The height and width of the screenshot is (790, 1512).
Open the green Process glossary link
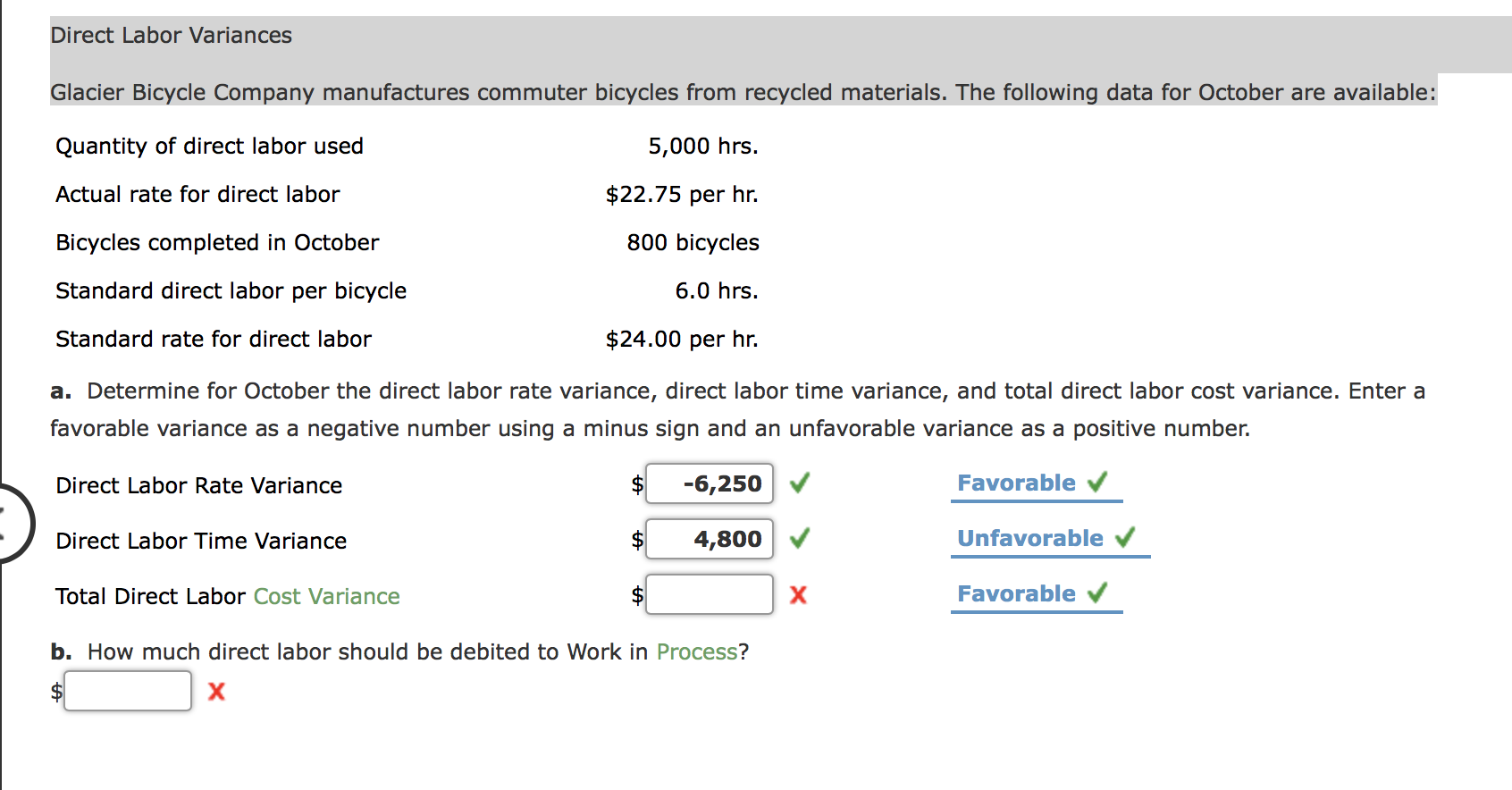tap(697, 651)
